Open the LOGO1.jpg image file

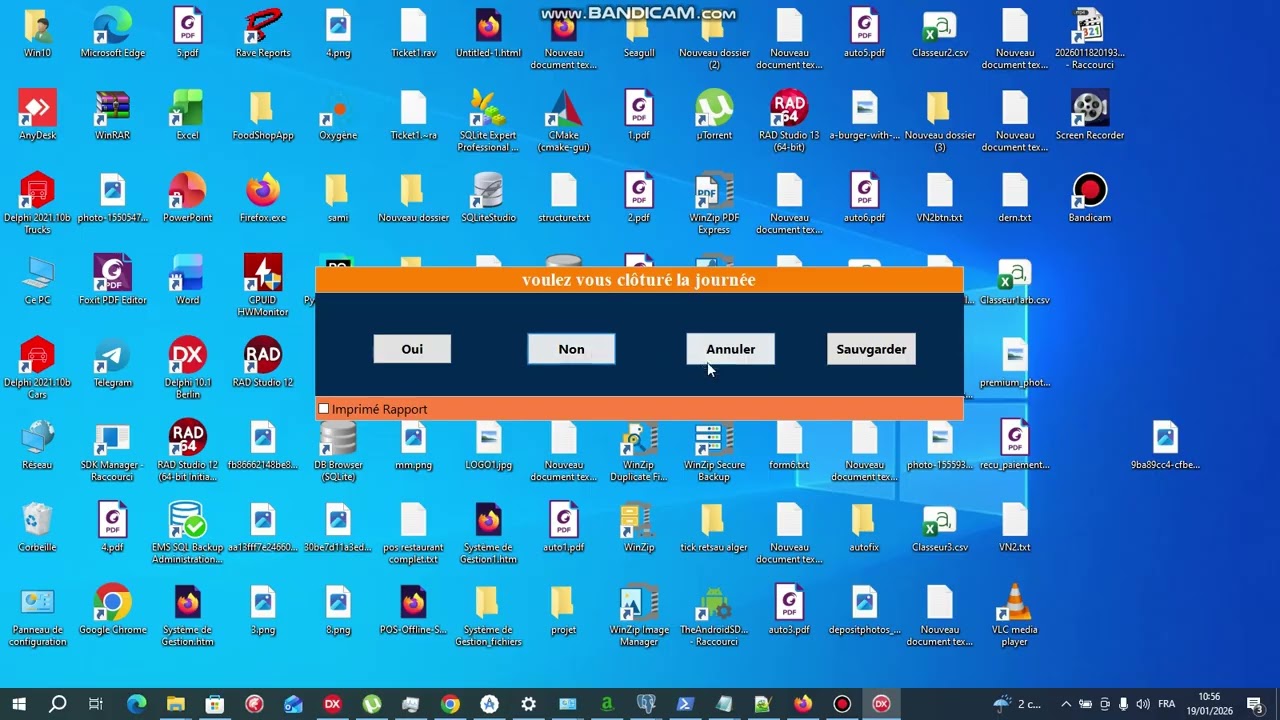pos(488,445)
